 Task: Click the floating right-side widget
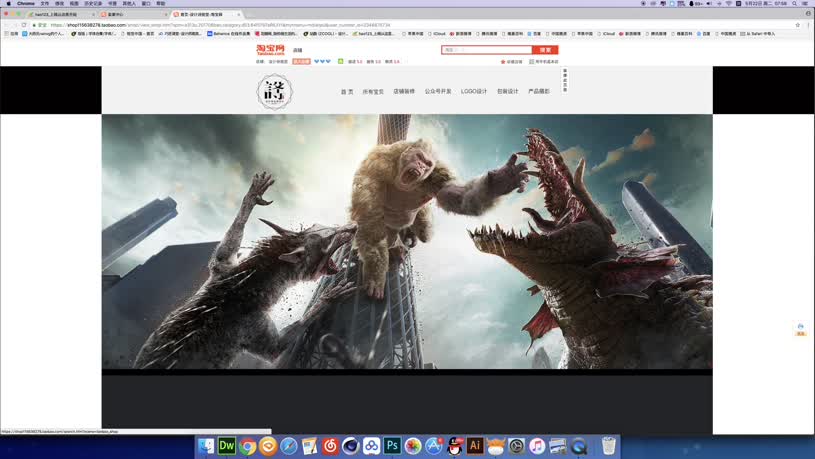pyautogui.click(x=800, y=330)
